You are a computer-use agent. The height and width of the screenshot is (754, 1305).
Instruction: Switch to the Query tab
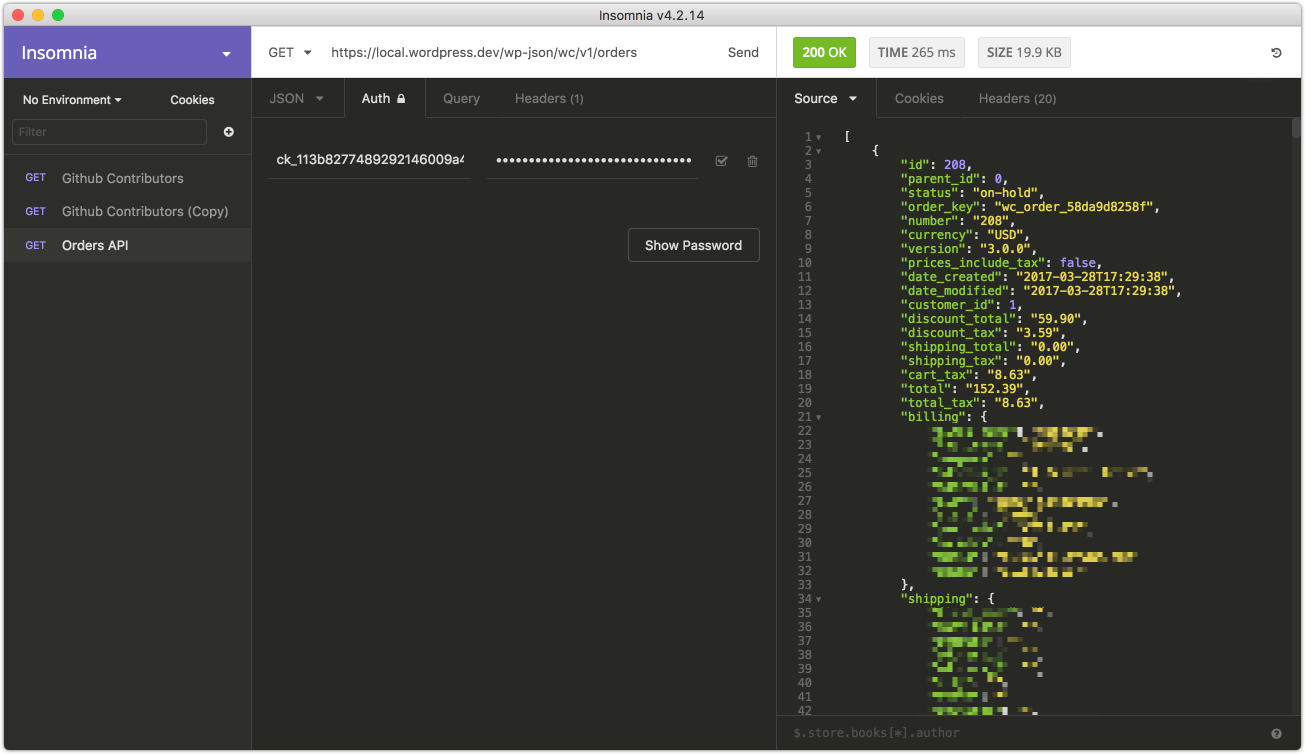(x=461, y=99)
